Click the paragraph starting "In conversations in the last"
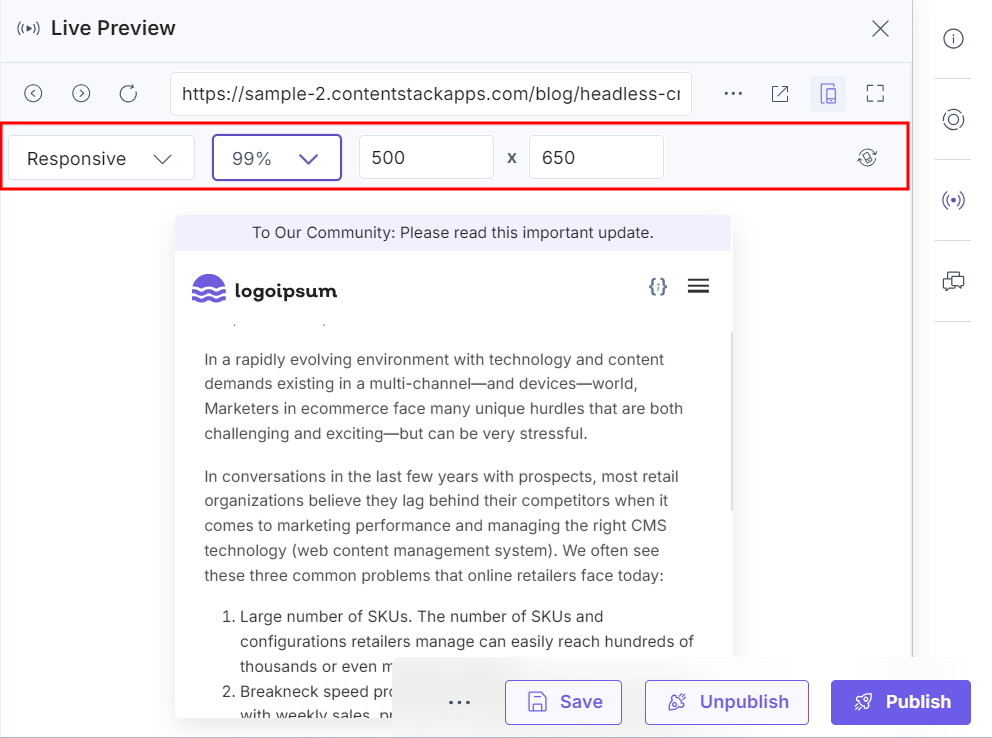This screenshot has height=738, width=992. pyautogui.click(x=442, y=526)
